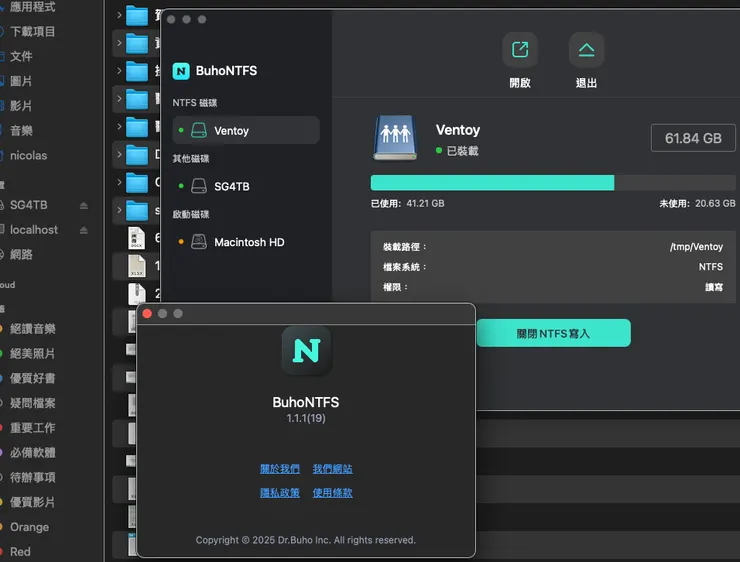Open 圖片 in Finder sidebar
740x562 pixels.
[21, 81]
